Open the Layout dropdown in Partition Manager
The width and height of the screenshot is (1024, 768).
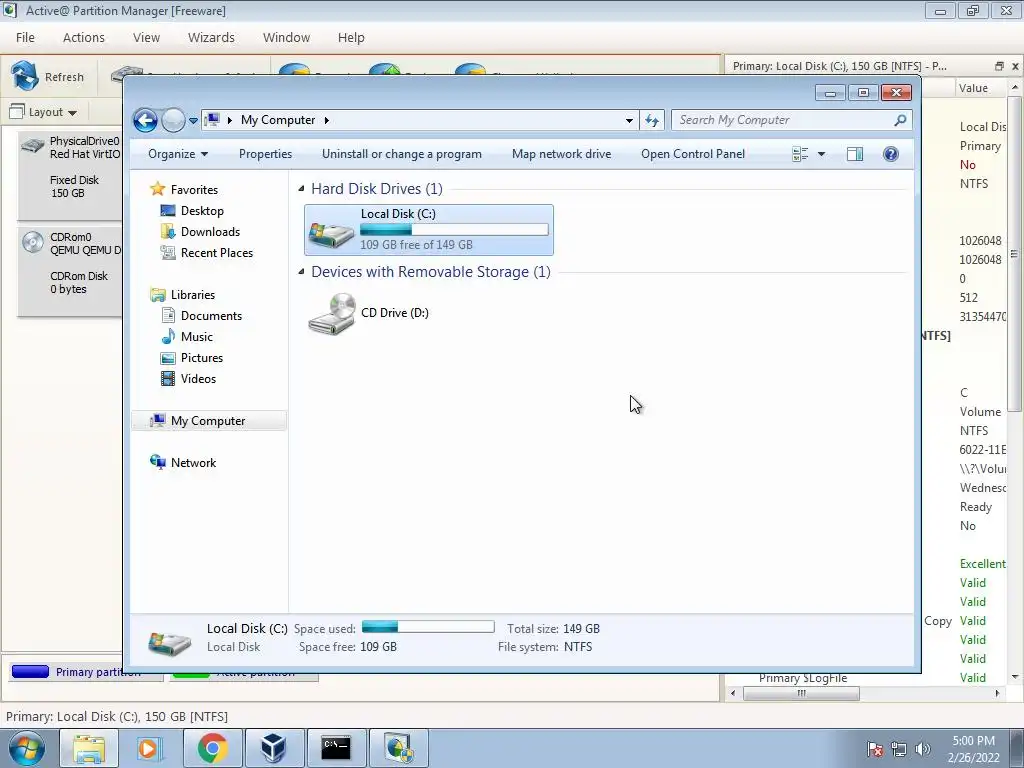[43, 112]
